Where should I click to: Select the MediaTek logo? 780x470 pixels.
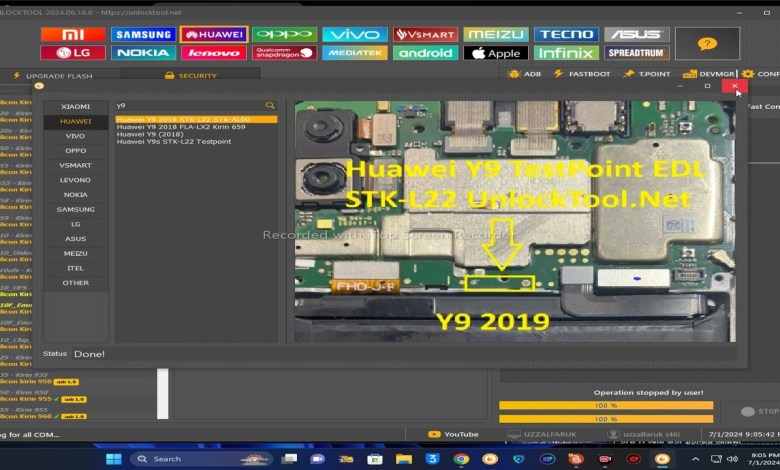pyautogui.click(x=355, y=53)
